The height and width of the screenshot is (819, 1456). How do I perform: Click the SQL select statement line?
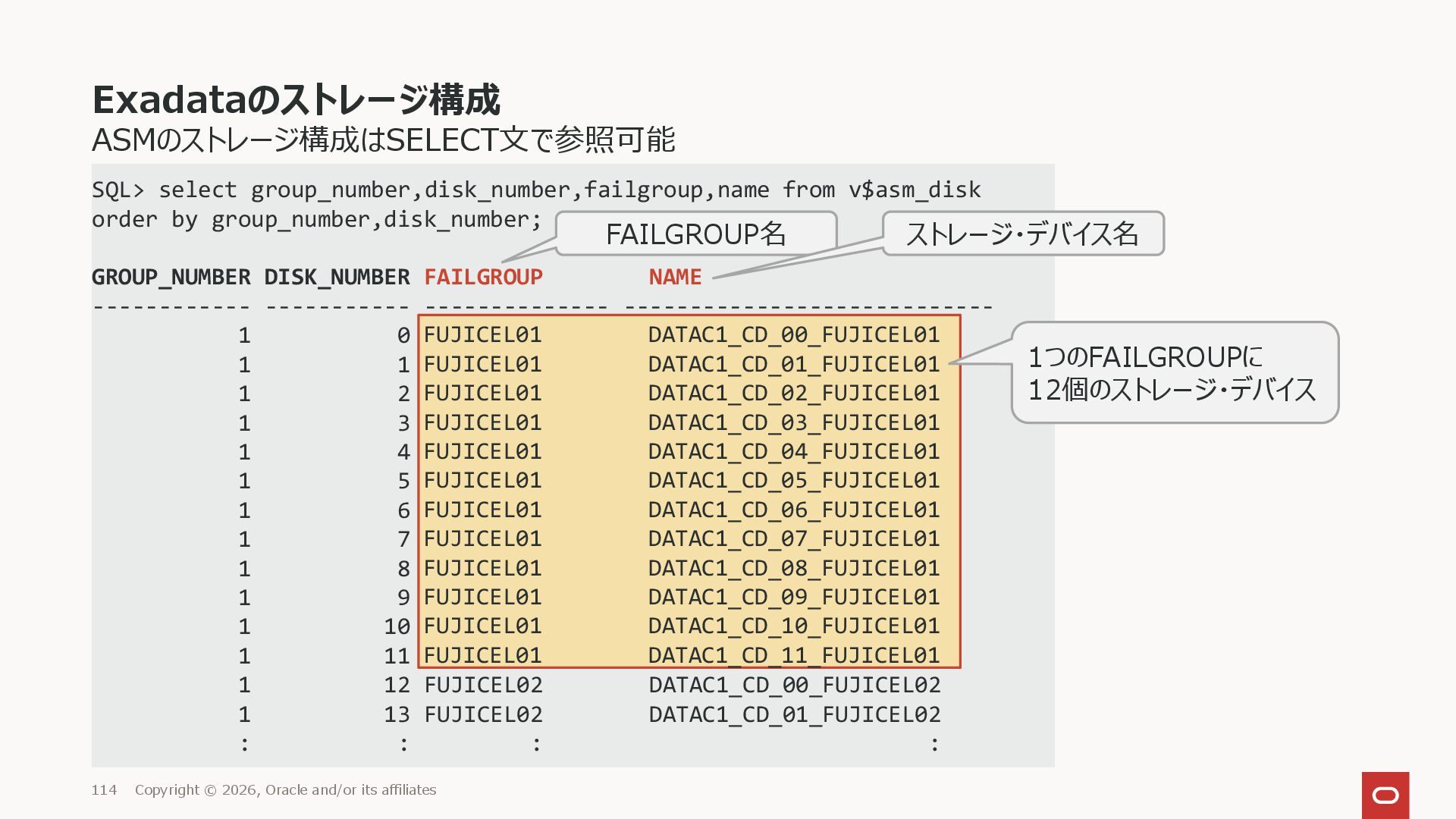[x=536, y=190]
